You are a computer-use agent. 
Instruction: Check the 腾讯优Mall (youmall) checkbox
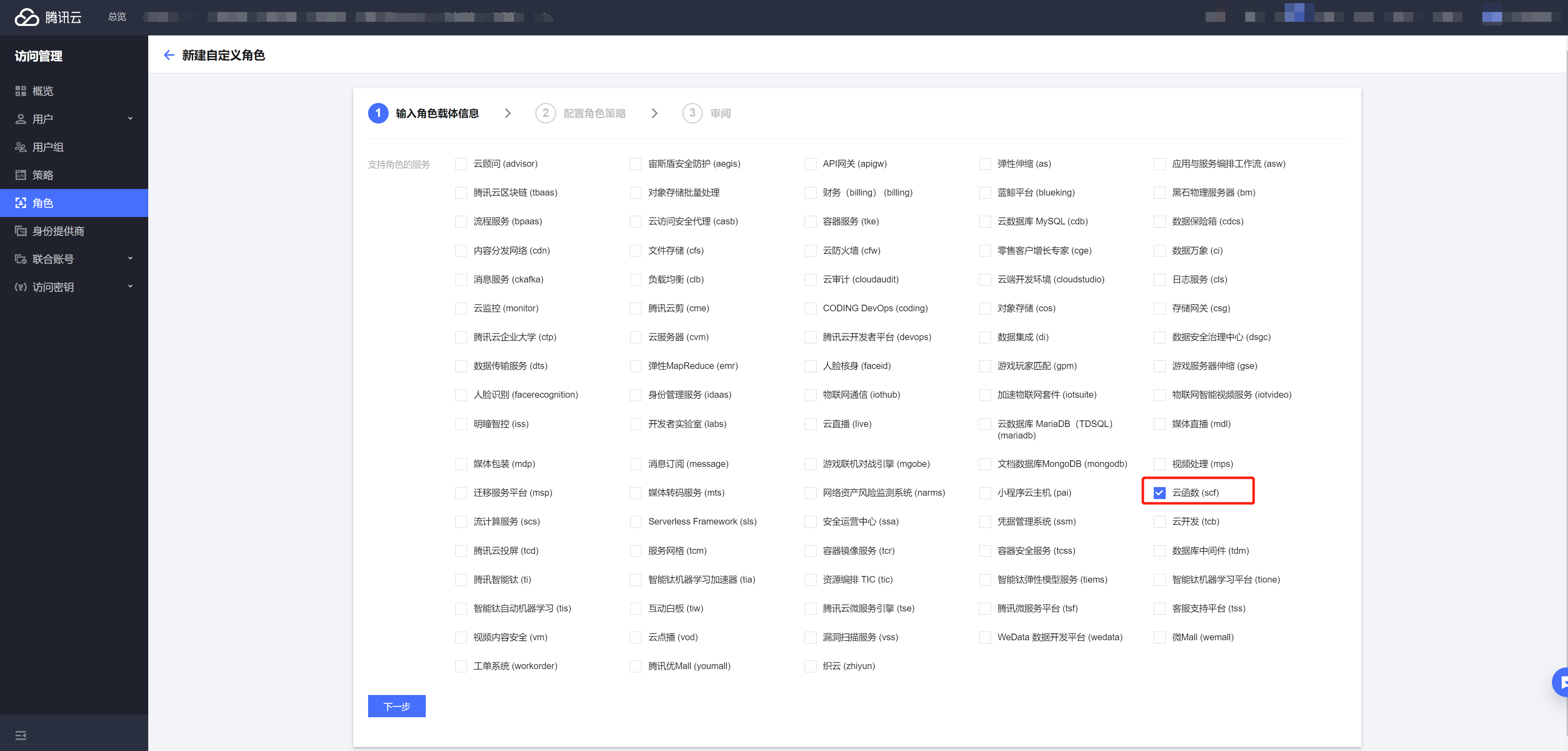click(x=635, y=667)
